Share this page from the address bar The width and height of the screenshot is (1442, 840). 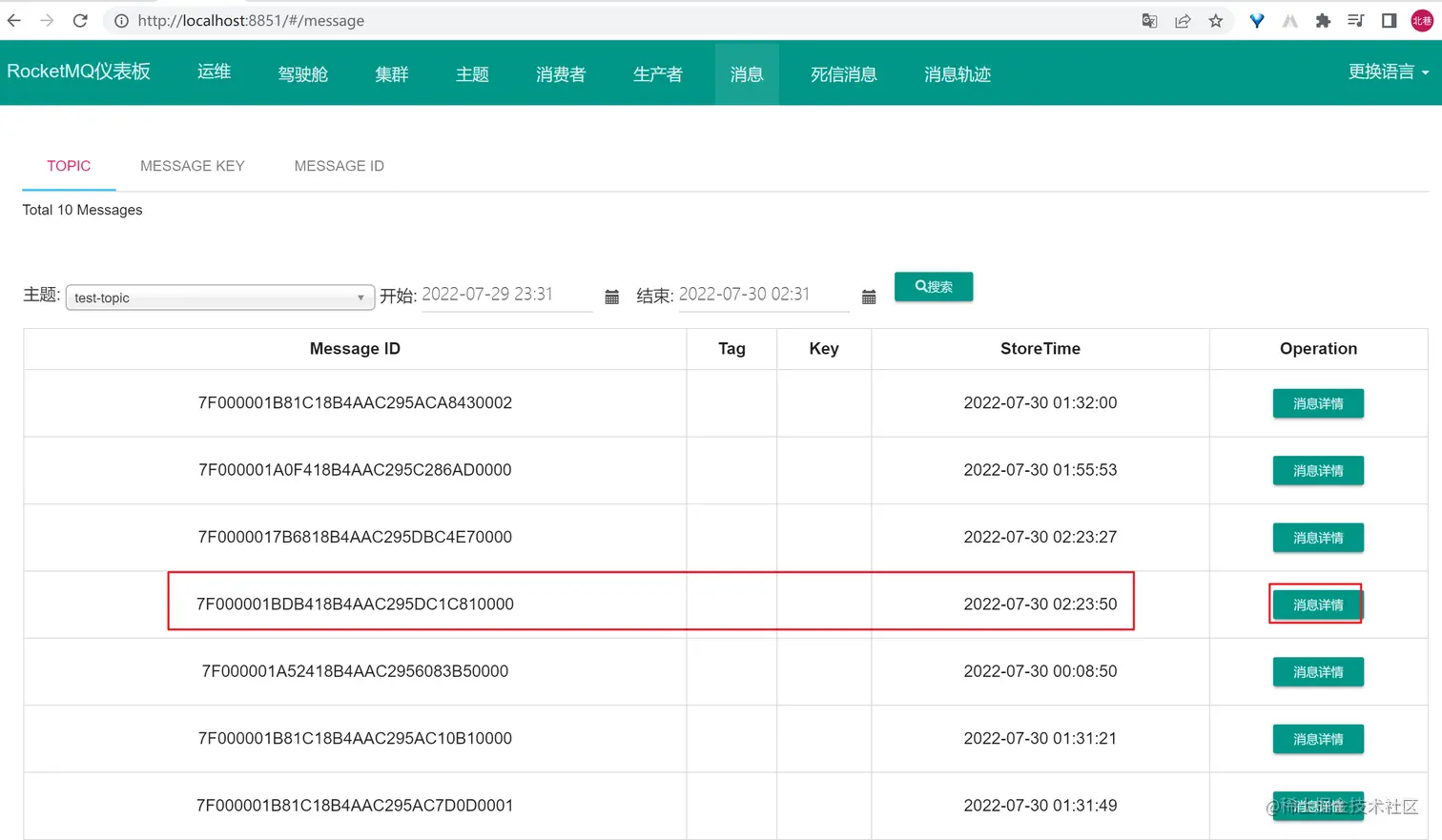tap(1183, 20)
